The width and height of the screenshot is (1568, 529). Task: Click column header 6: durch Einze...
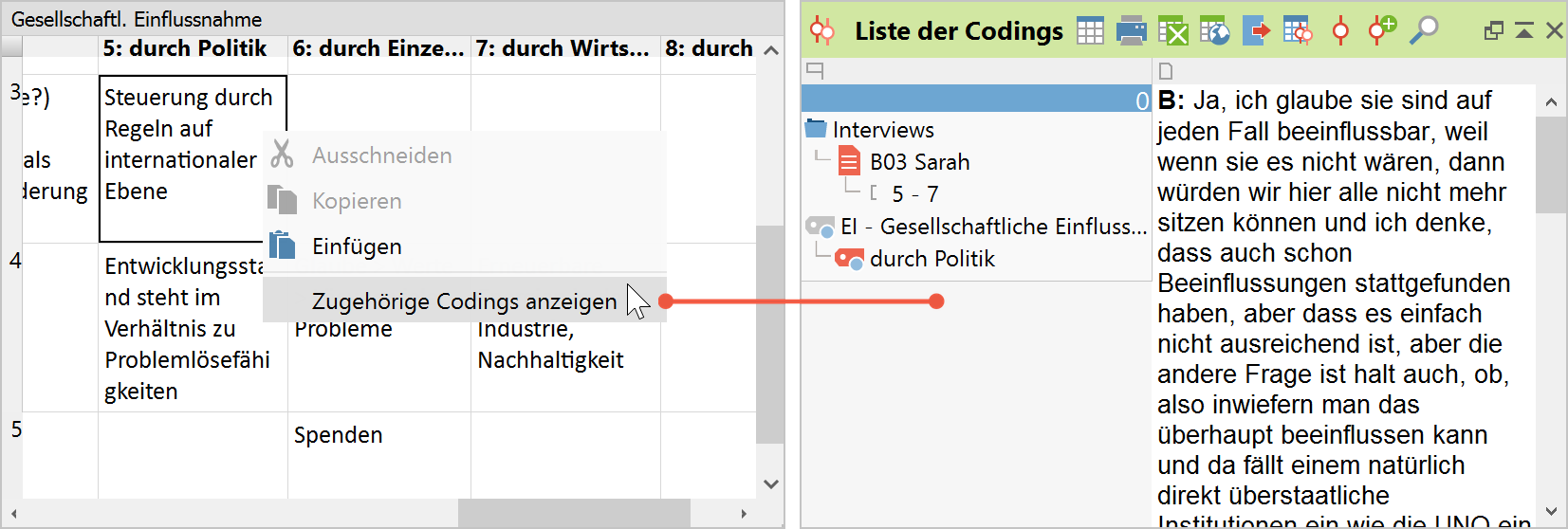[x=378, y=48]
